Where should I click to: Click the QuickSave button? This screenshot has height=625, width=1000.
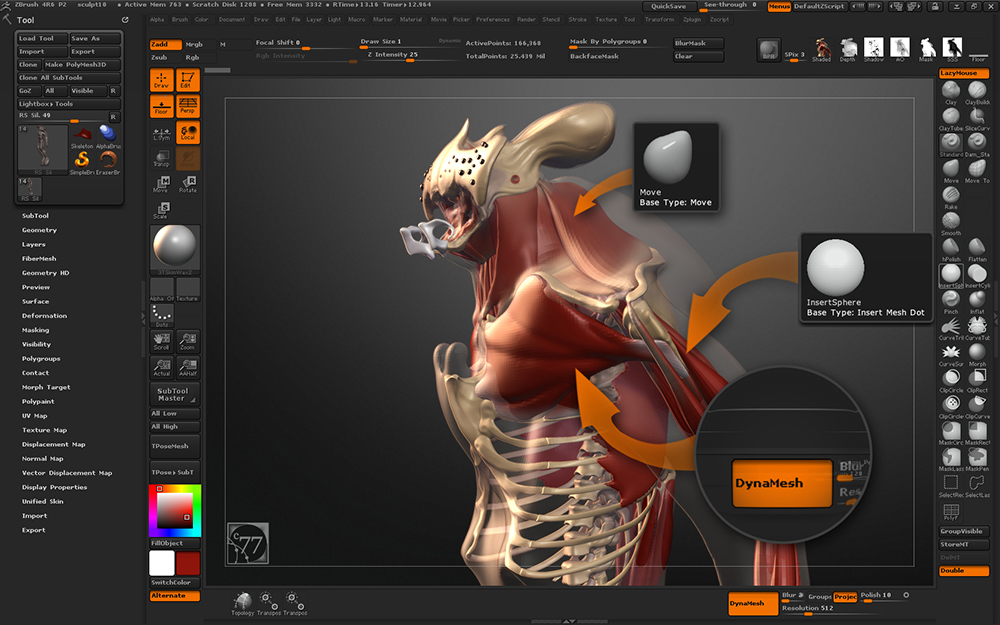pyautogui.click(x=668, y=6)
